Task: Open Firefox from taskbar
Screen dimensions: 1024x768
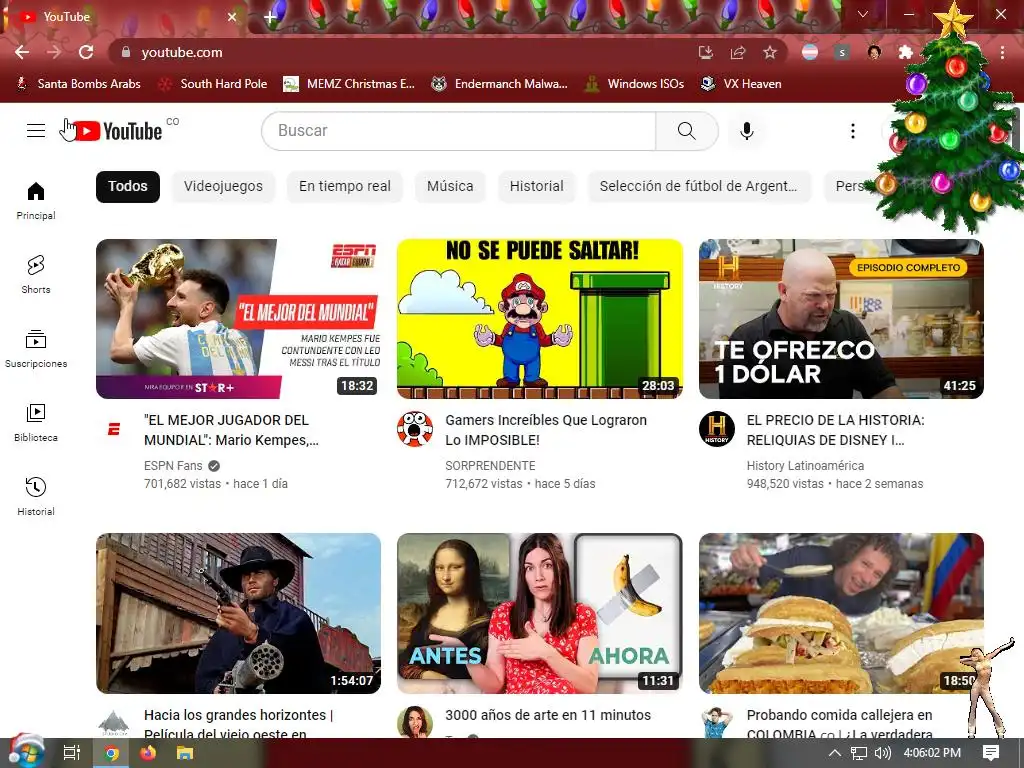Action: 148,753
